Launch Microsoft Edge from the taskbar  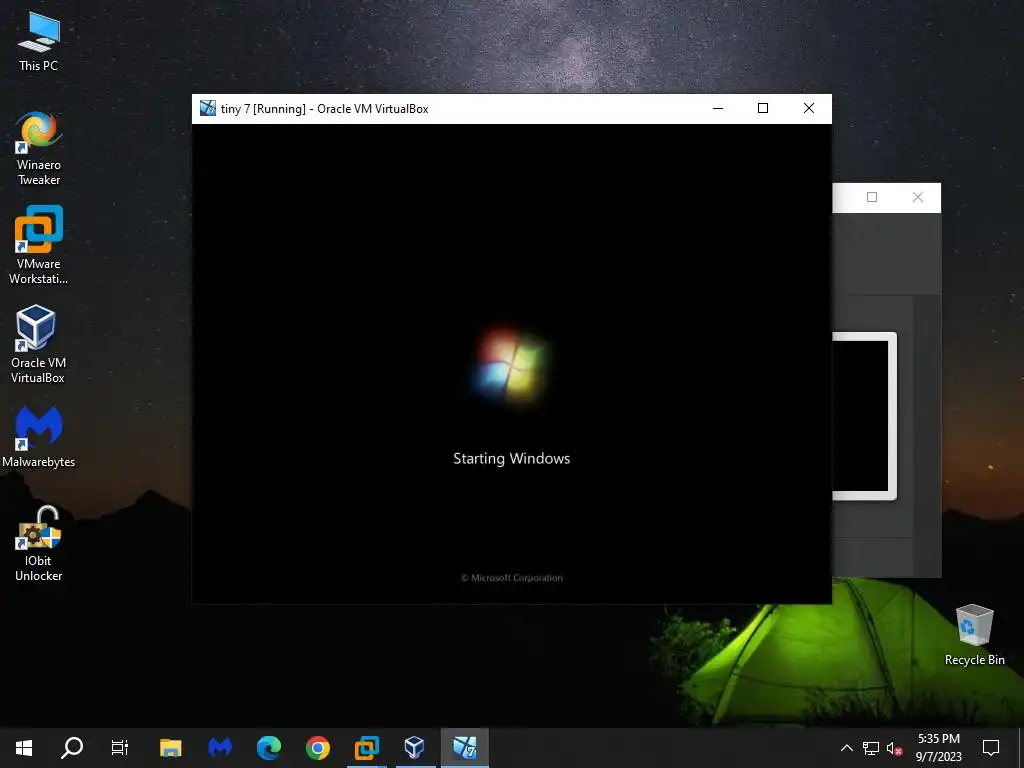[x=269, y=747]
